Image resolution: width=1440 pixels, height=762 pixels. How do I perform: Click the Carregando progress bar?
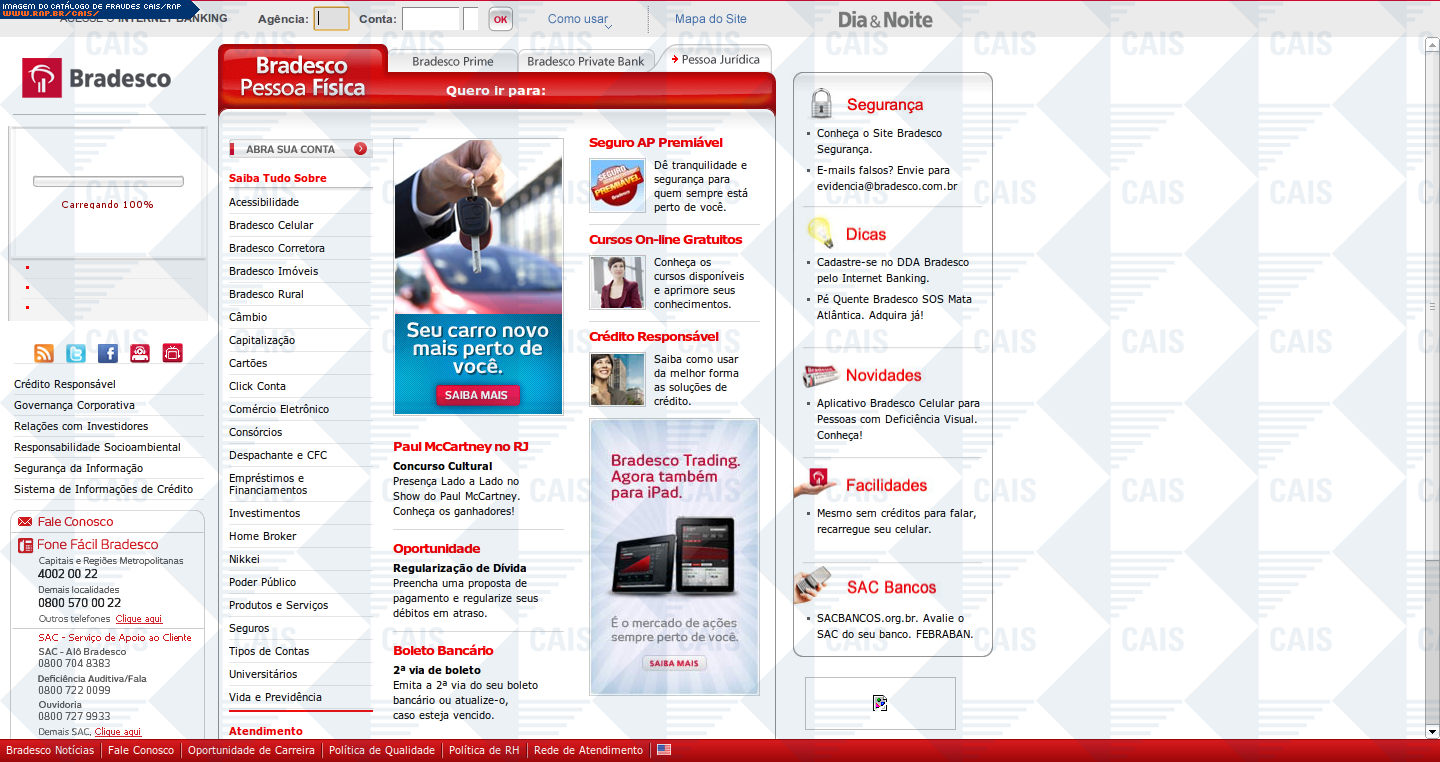coord(108,182)
